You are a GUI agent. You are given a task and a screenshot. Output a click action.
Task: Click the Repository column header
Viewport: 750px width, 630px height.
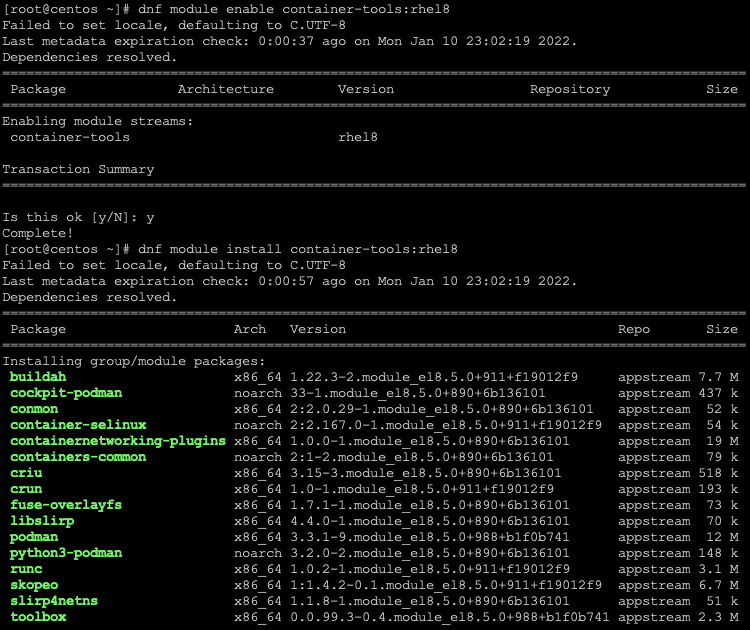coord(570,89)
